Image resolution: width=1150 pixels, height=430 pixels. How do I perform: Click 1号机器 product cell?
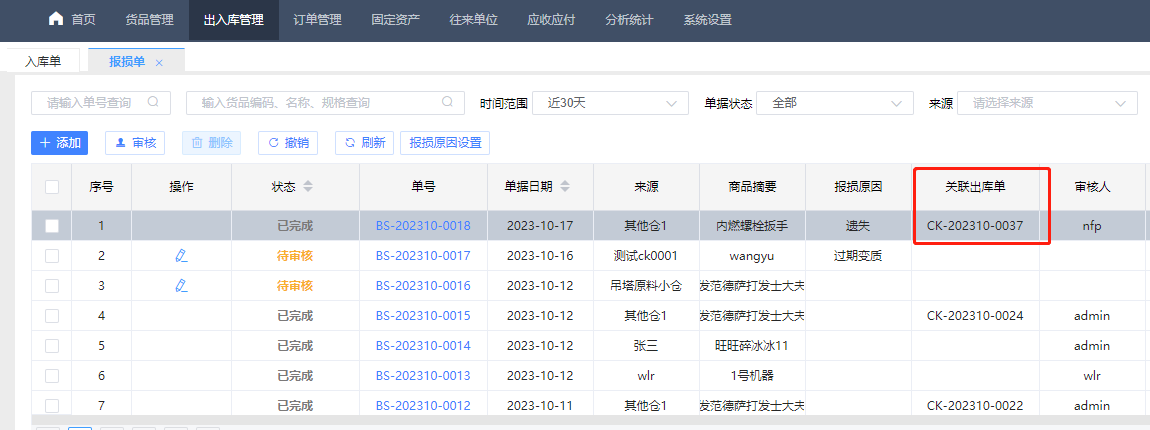click(752, 376)
